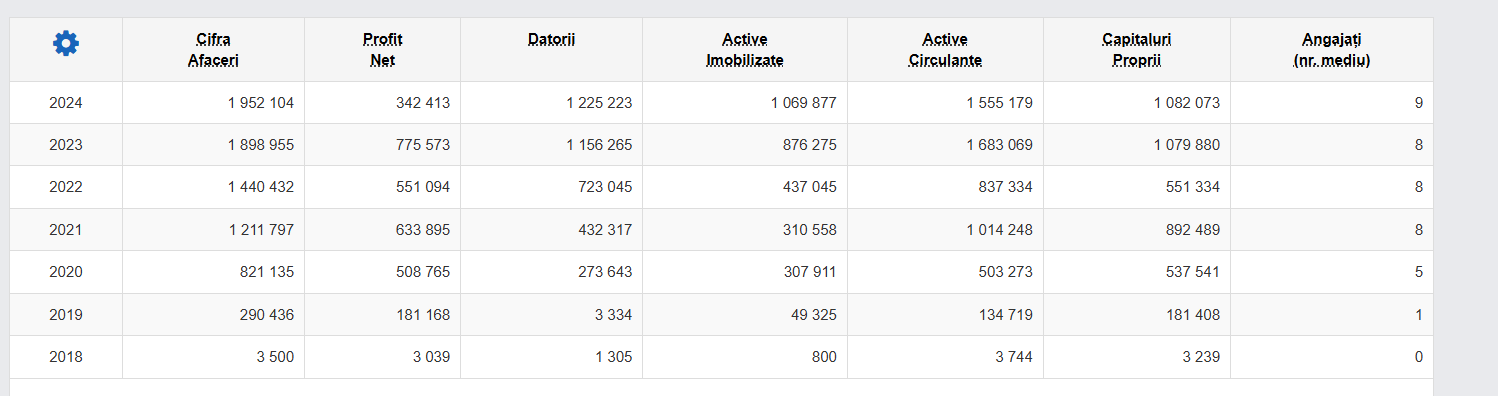The width and height of the screenshot is (1498, 396).
Task: Click the Profit Net column header
Action: (x=382, y=50)
